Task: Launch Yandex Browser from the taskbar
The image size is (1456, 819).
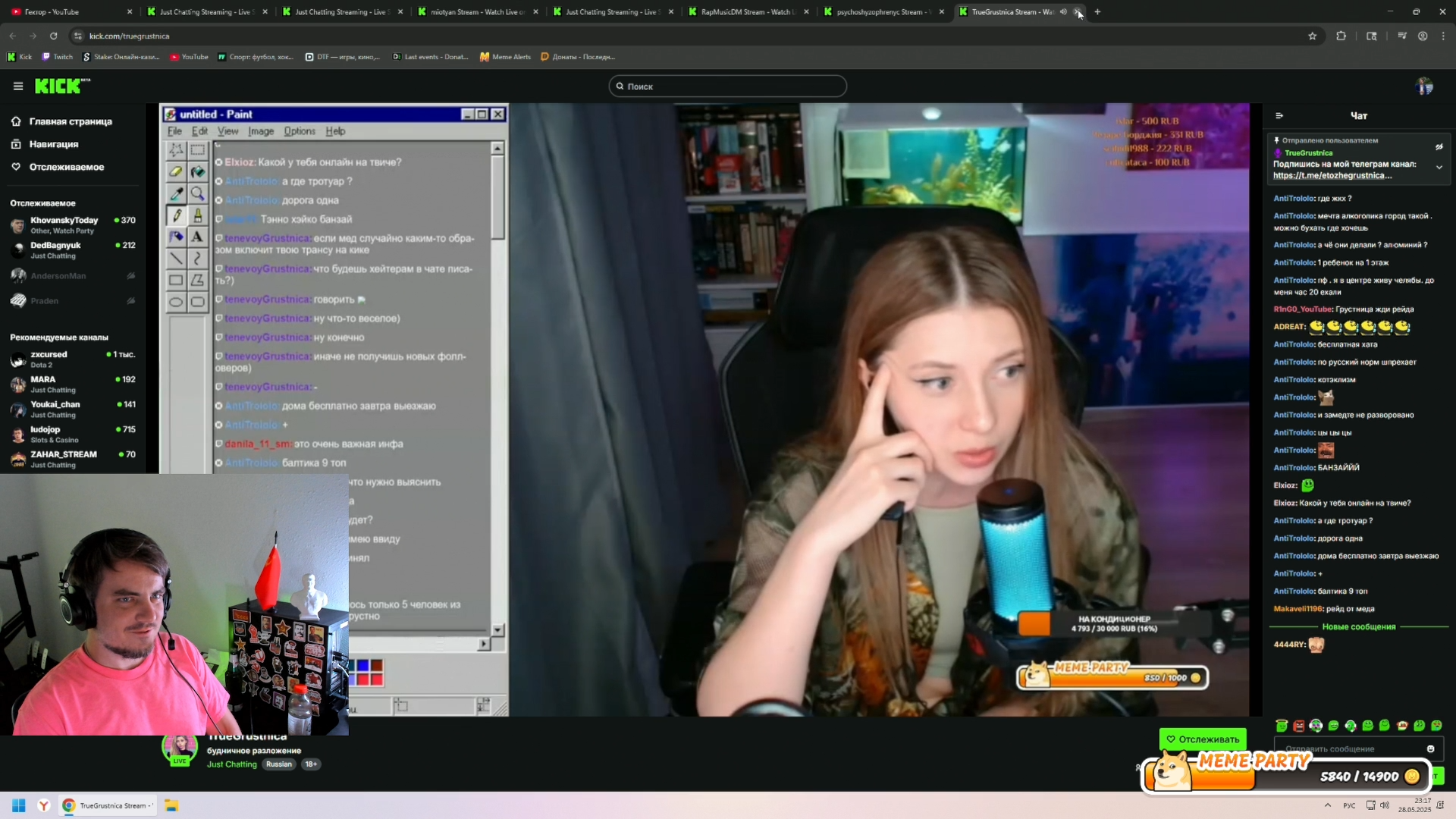Action: click(45, 805)
